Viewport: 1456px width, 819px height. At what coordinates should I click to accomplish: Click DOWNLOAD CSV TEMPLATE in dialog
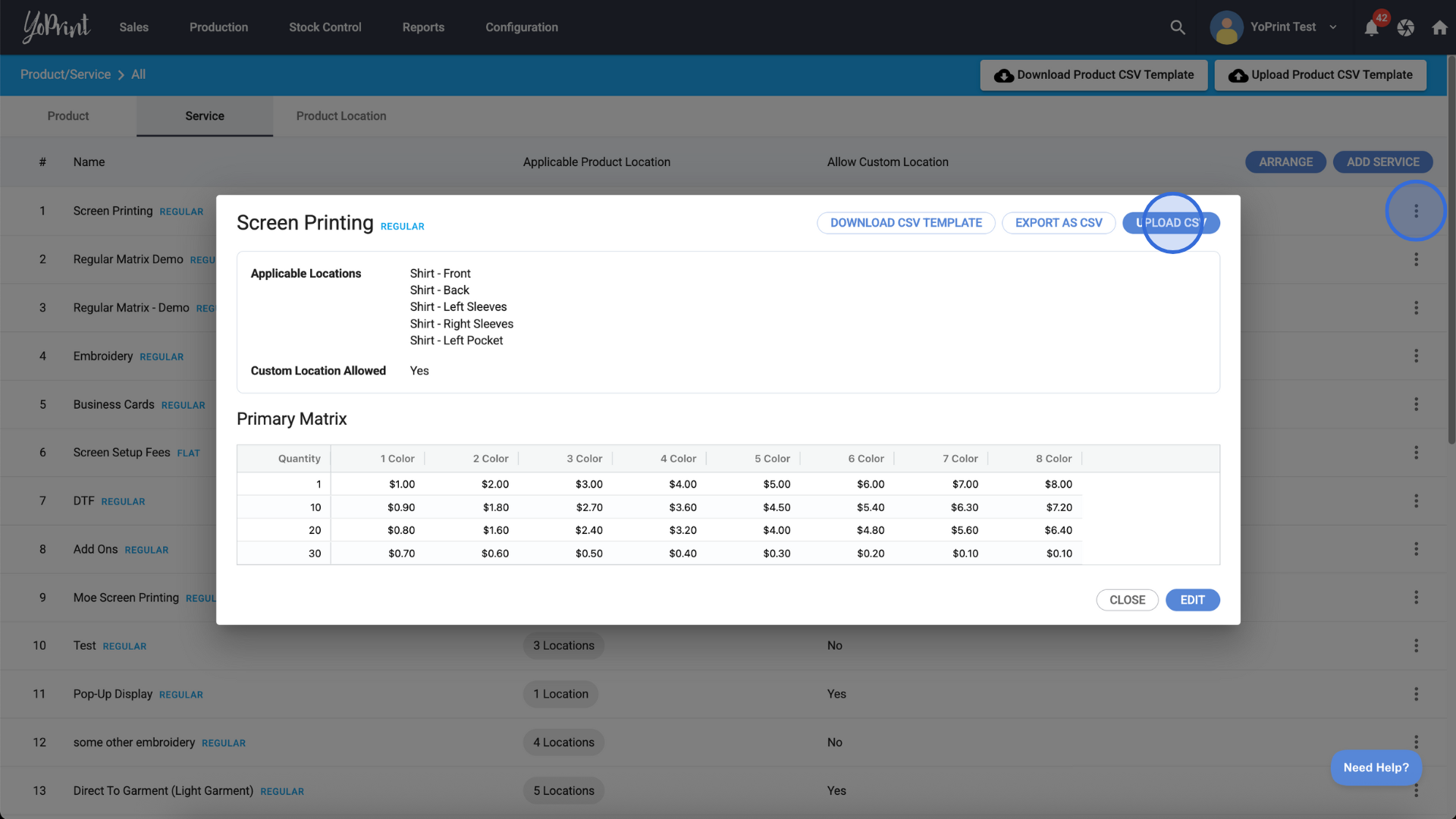pyautogui.click(x=905, y=223)
